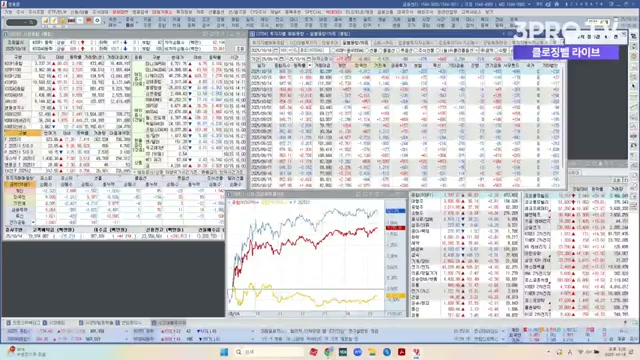Click the dark green app icon on taskbar
640x360 pixels.
[x=343, y=352]
